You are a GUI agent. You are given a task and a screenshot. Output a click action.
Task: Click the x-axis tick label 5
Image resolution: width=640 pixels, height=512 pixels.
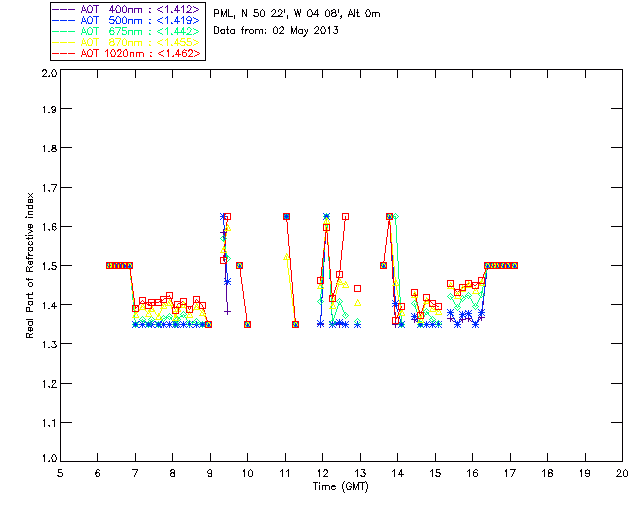[60, 473]
